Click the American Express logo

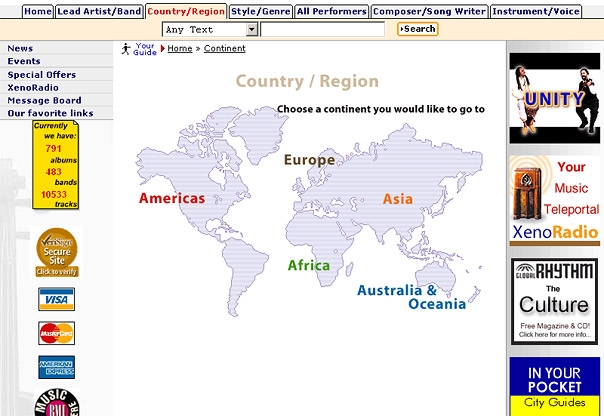[57, 367]
